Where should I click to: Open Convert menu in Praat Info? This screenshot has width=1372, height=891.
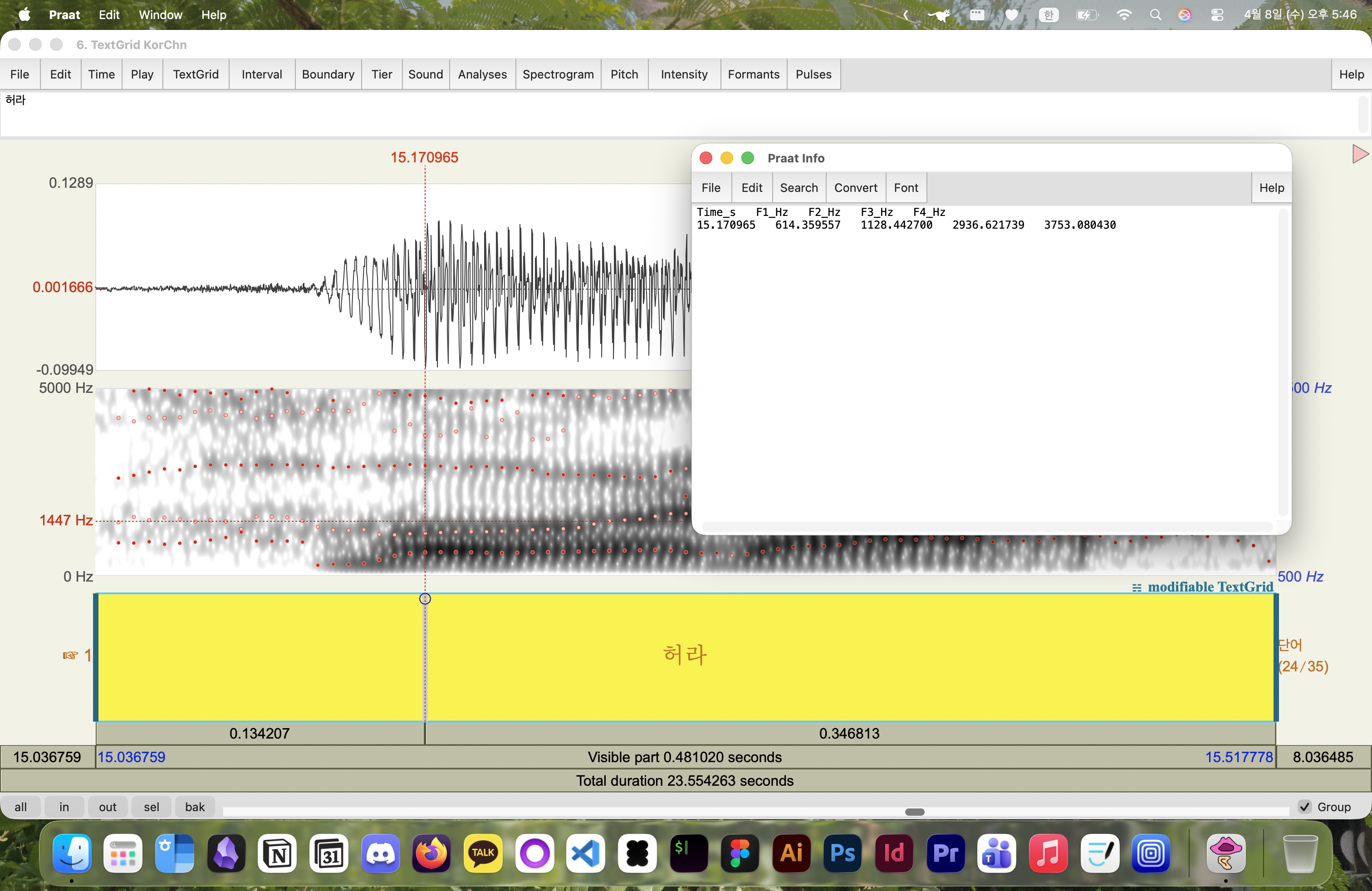tap(856, 188)
